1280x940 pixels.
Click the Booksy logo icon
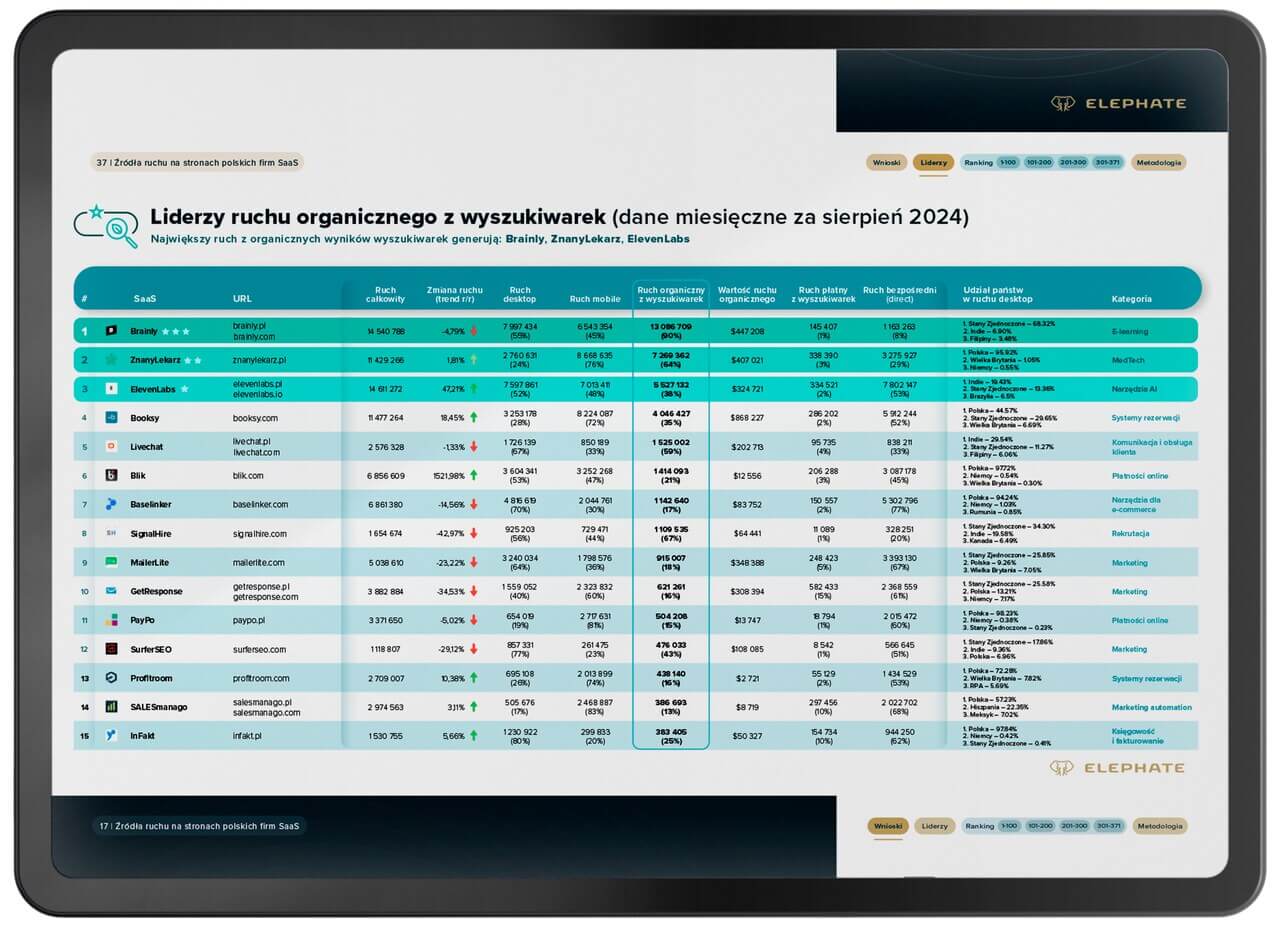[112, 417]
